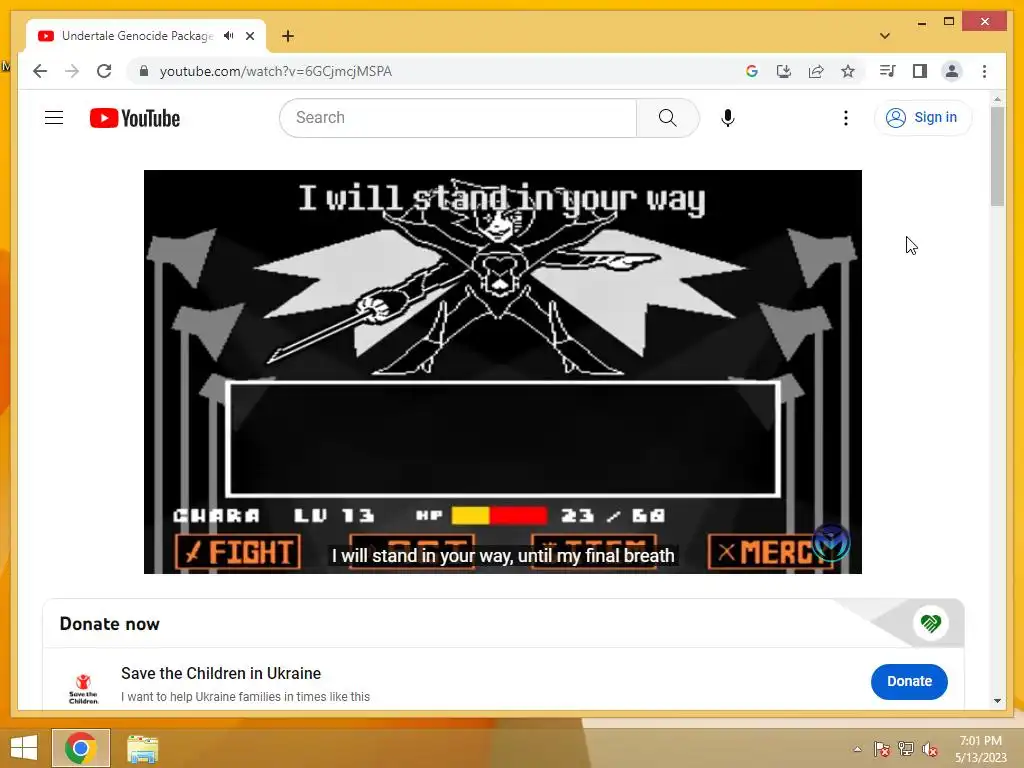Open the Chrome profile avatar
The image size is (1024, 768).
coord(952,71)
